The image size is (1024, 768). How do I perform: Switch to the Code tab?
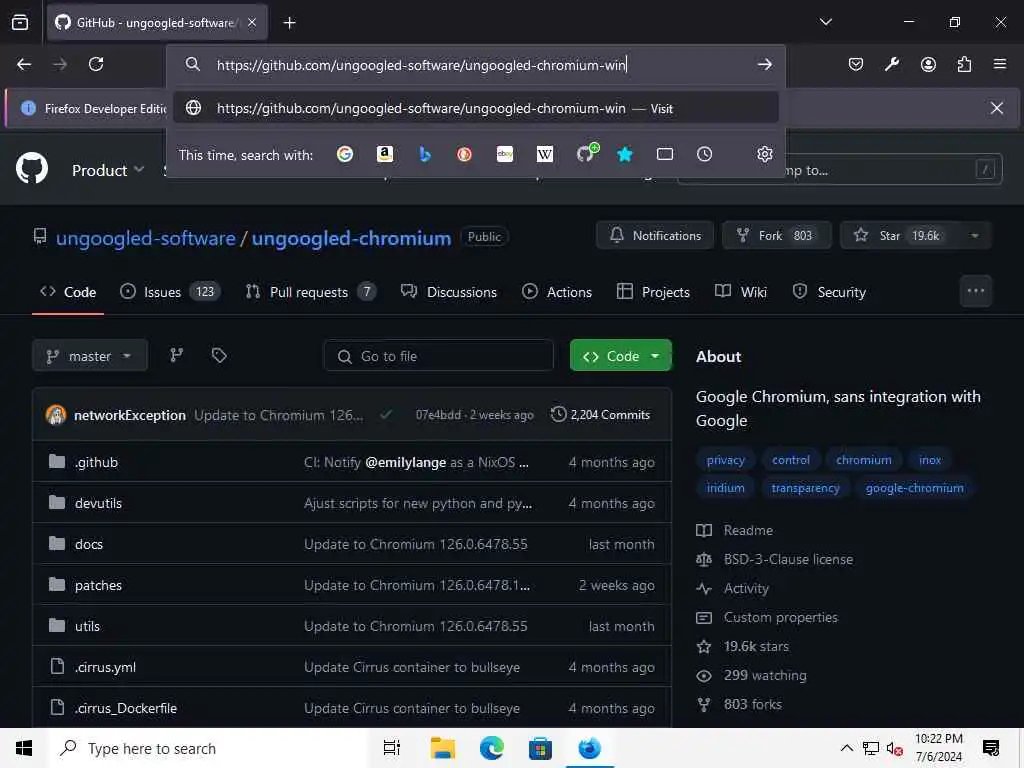[68, 292]
